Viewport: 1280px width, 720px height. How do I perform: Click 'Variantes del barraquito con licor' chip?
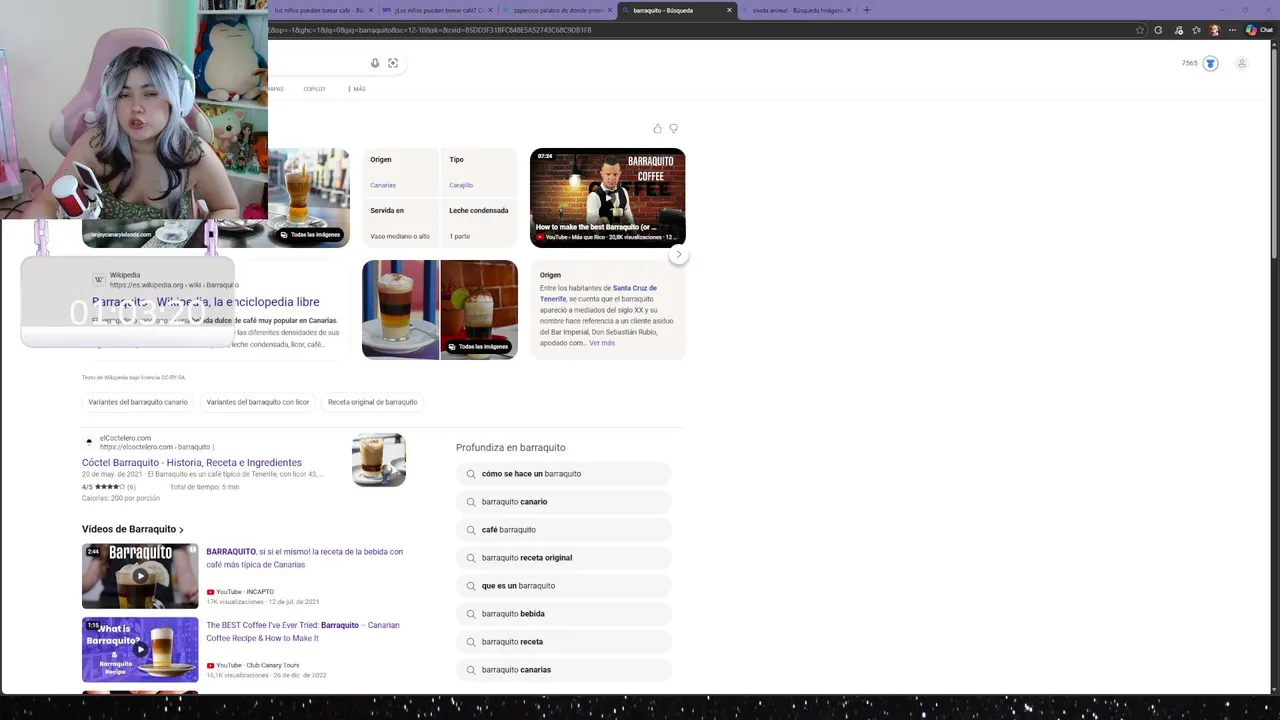point(258,402)
